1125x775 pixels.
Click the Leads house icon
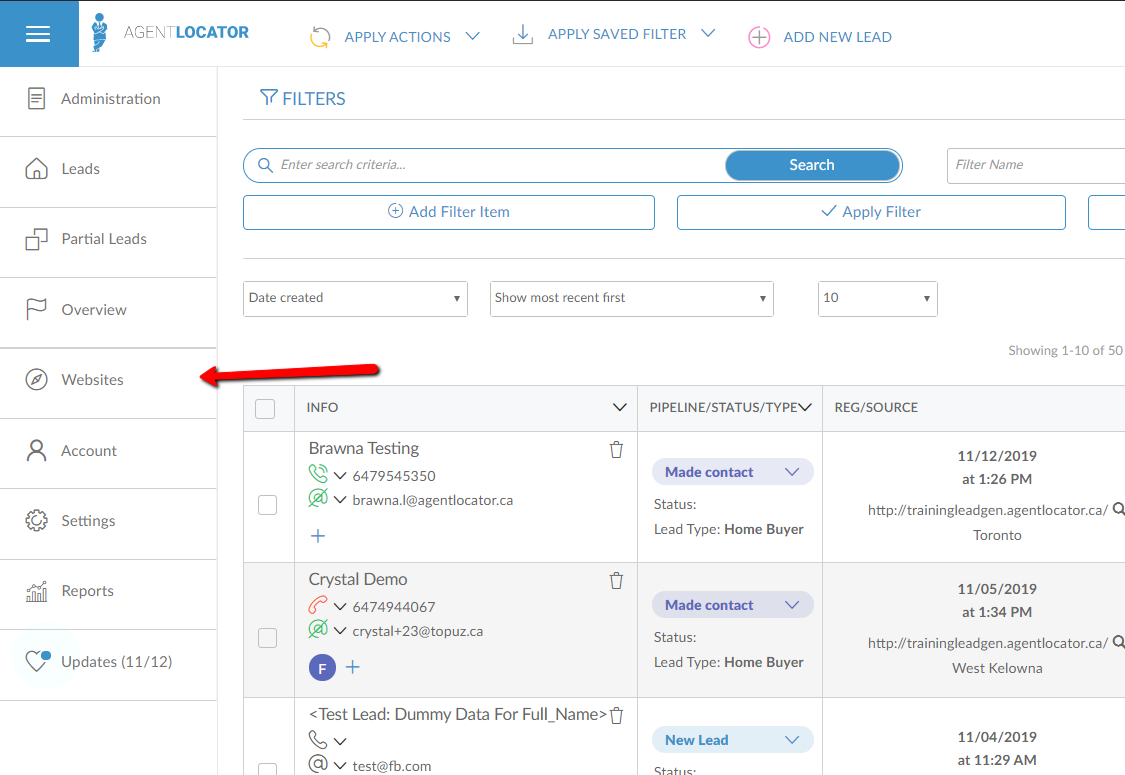tap(37, 169)
